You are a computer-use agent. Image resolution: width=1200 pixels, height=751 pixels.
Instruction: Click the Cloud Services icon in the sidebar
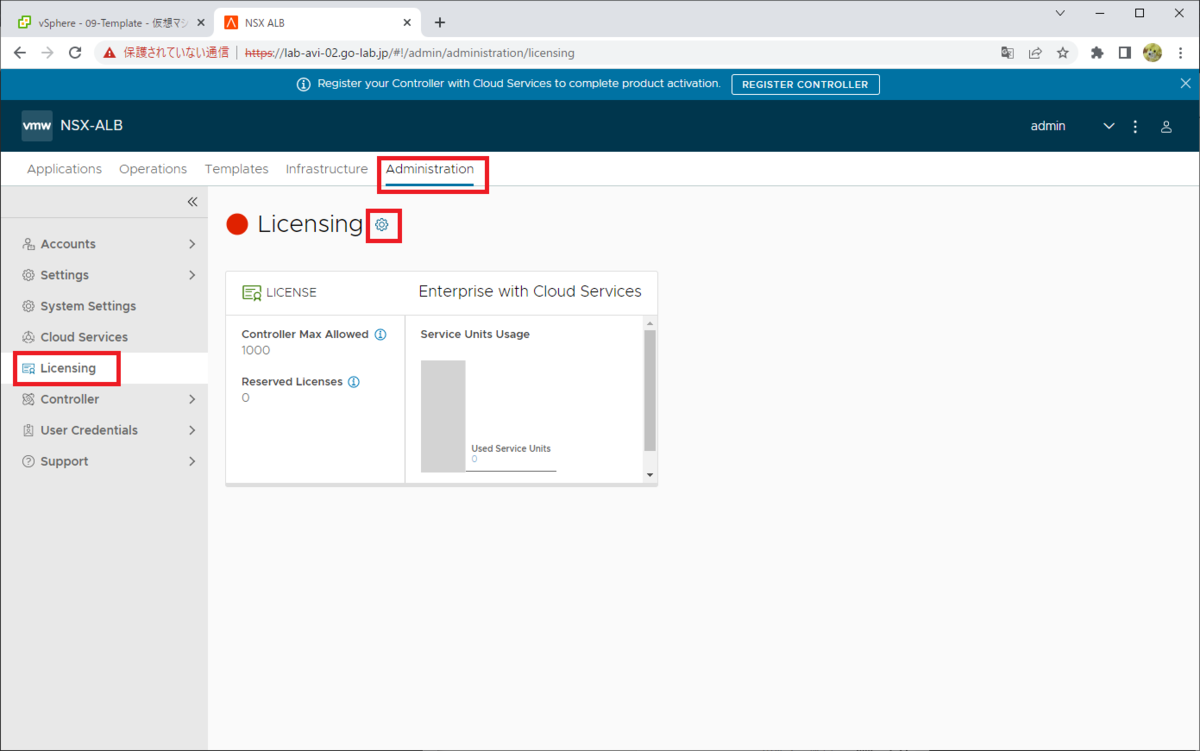click(x=29, y=337)
